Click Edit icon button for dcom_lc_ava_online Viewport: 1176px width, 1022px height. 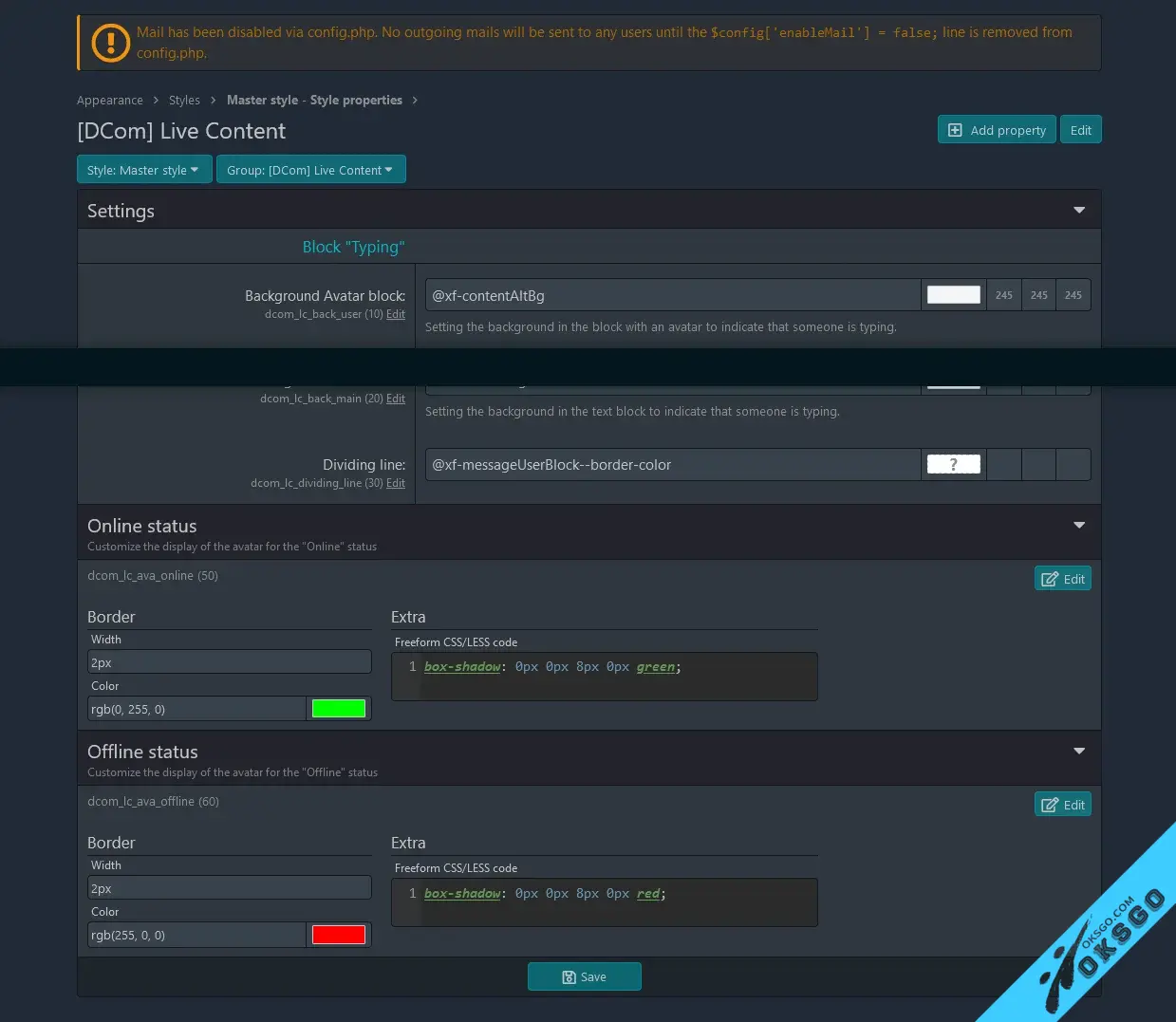[x=1062, y=579]
